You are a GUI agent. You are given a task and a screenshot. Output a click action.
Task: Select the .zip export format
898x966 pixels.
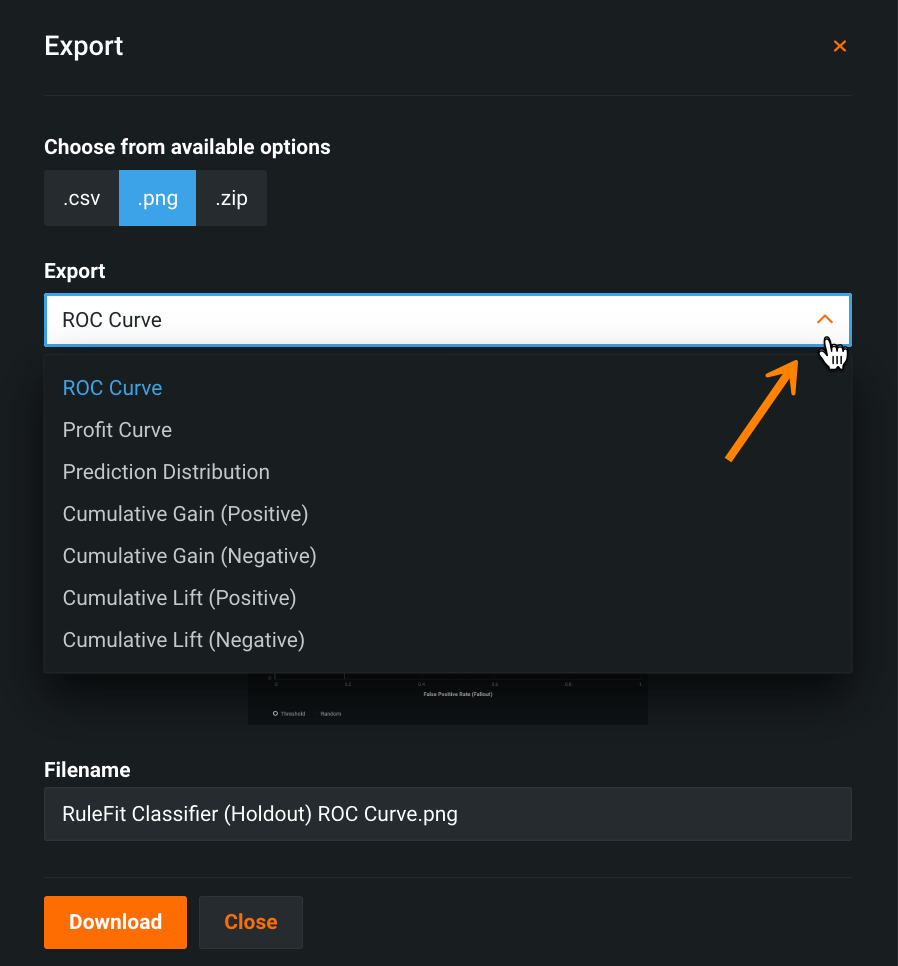231,198
